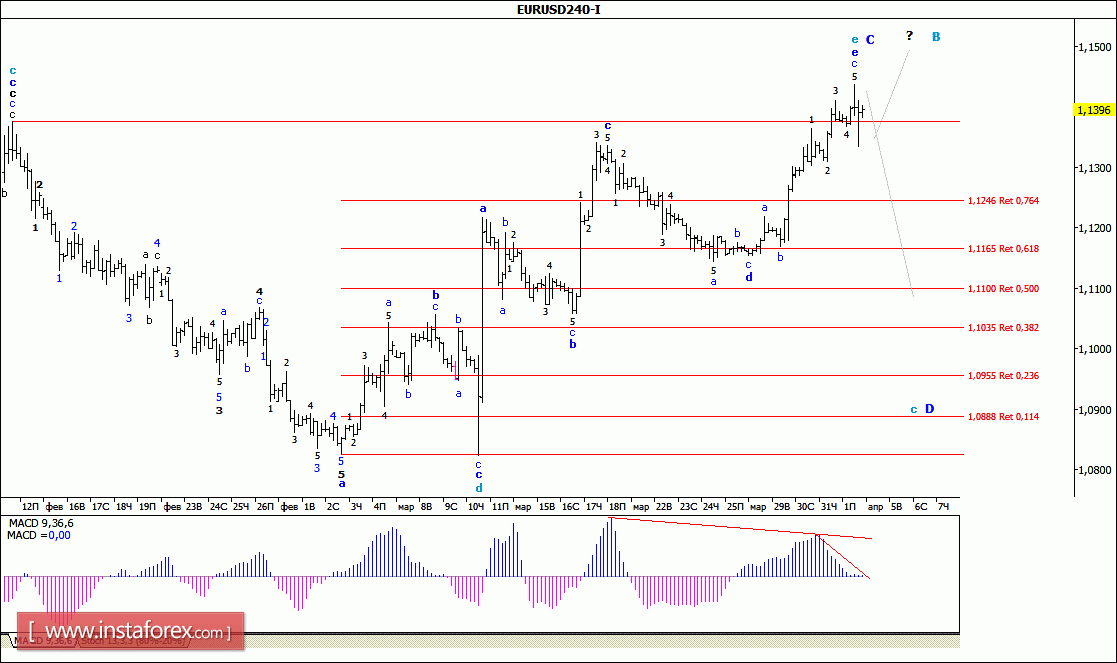Screen dimensions: 1117x663
Task: Click the 12П date on time axis
Action: [30, 506]
